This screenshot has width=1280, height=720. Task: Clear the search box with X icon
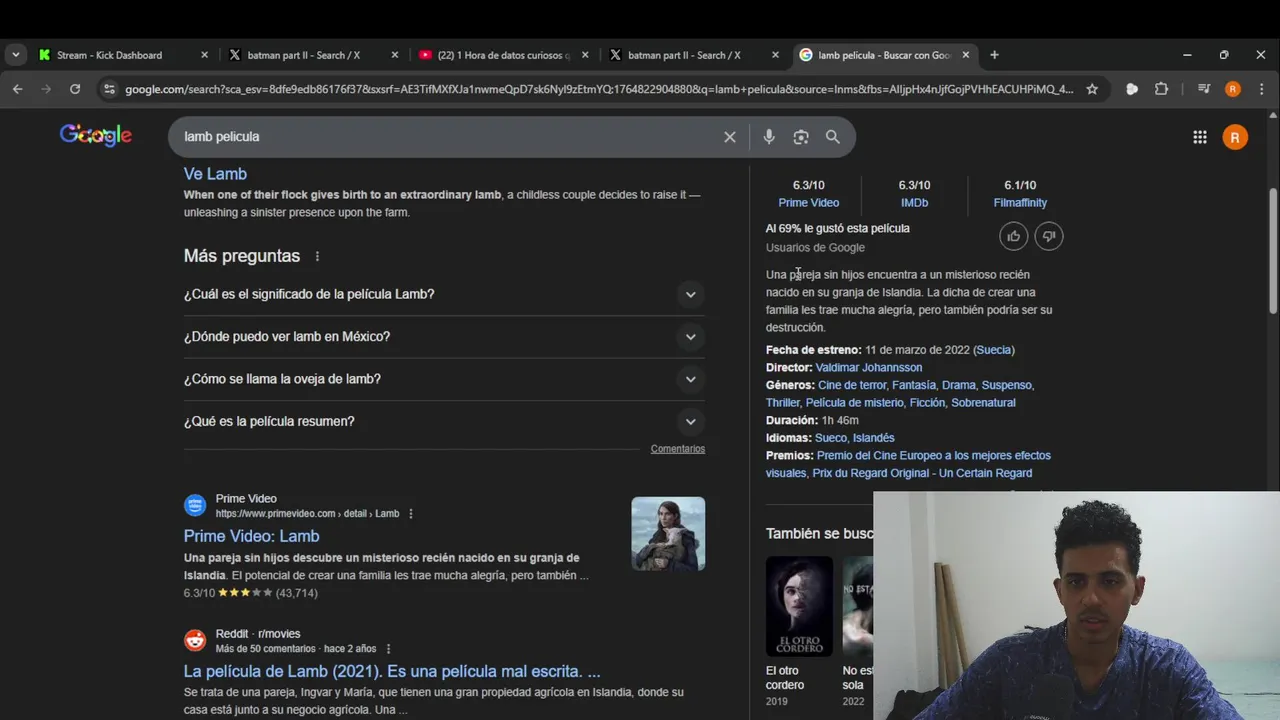pos(730,137)
